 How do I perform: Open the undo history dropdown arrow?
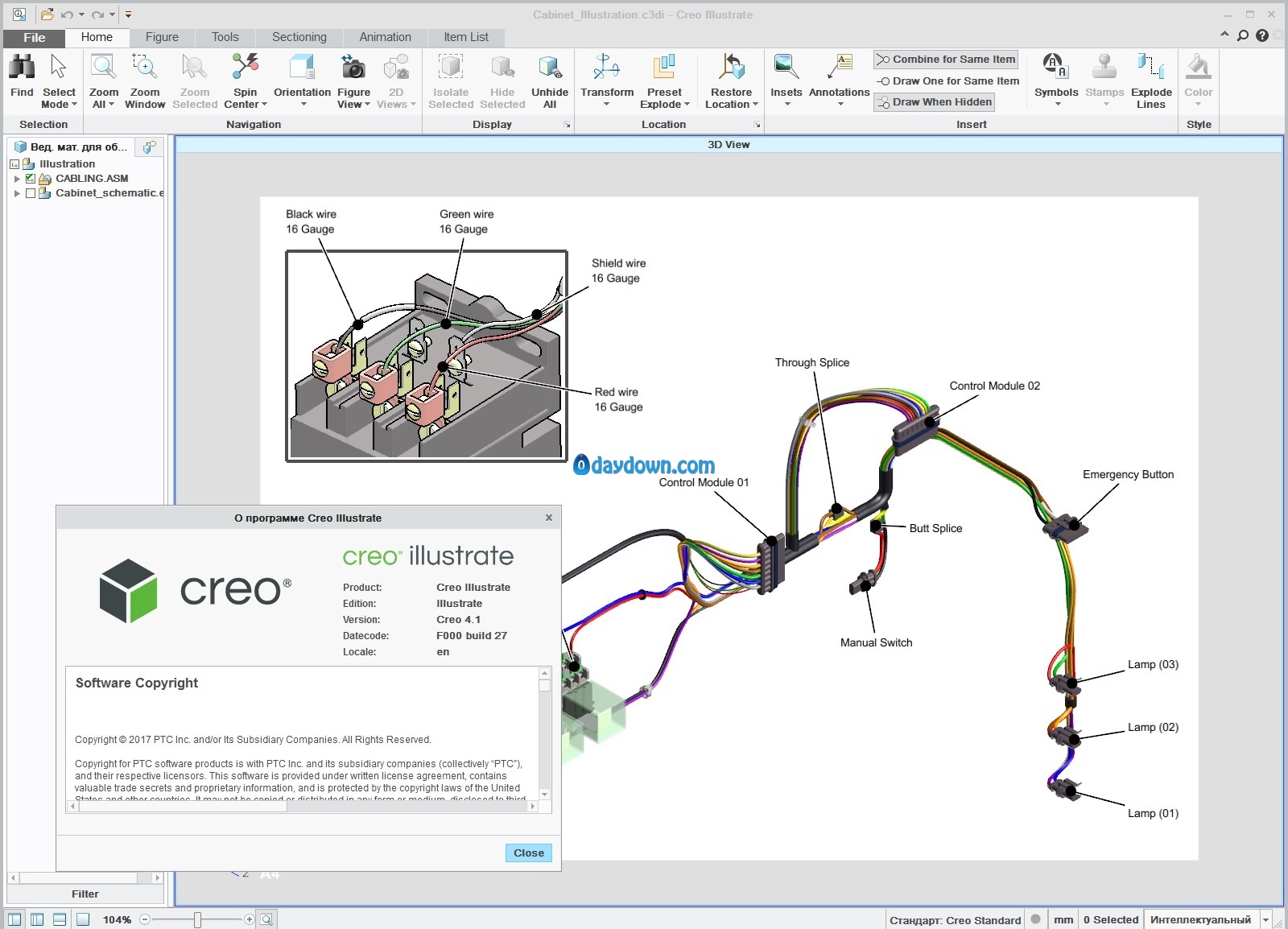pyautogui.click(x=81, y=14)
